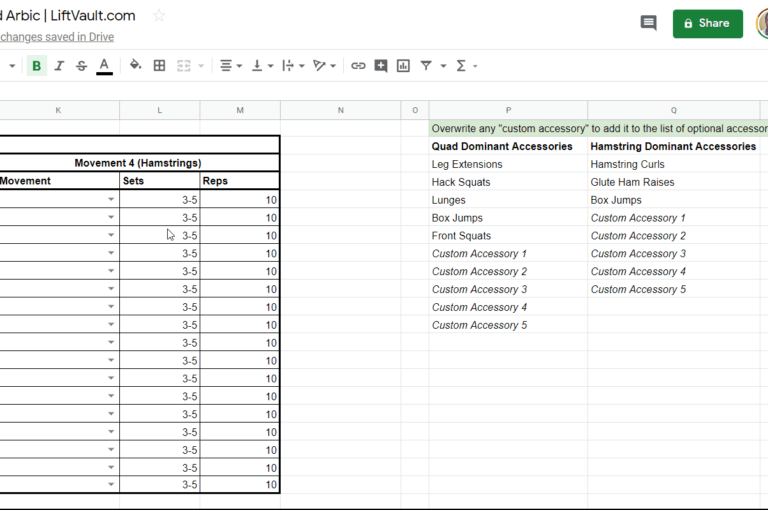The width and height of the screenshot is (768, 510).
Task: Select Hamstring Curls cell
Action: coord(673,164)
